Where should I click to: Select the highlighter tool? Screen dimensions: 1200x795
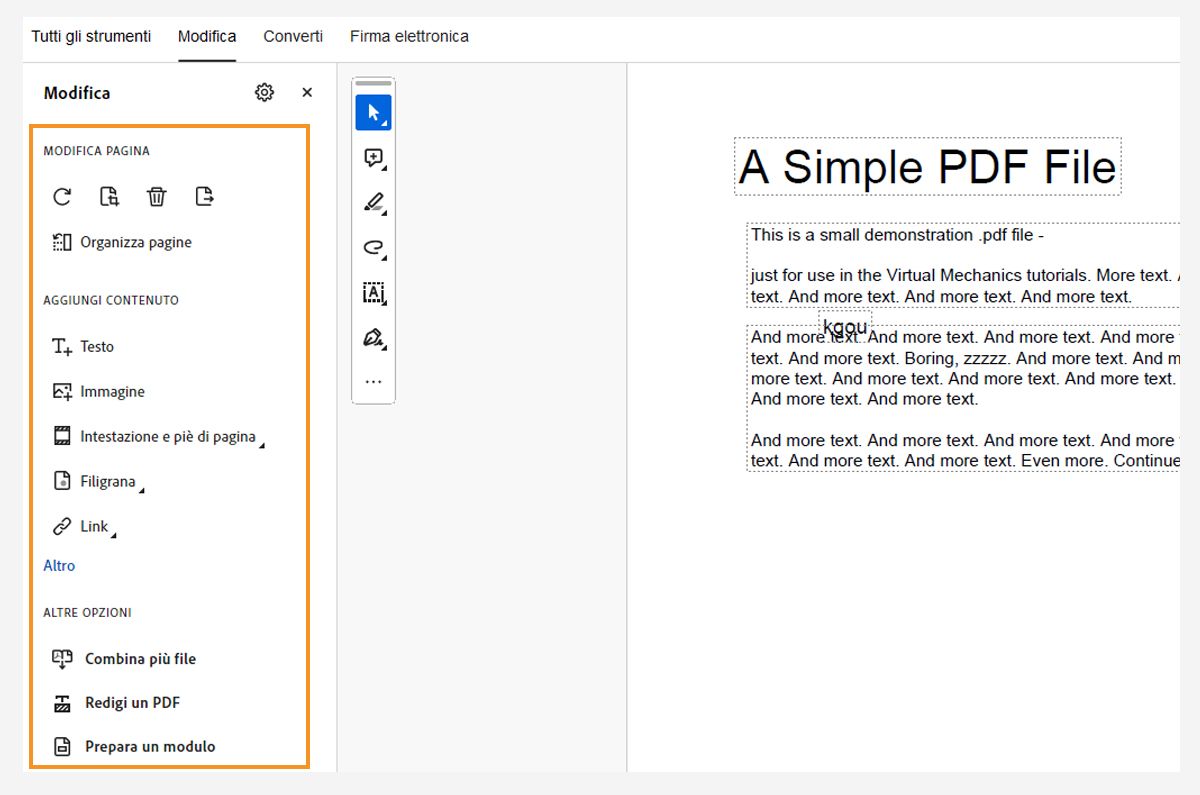(x=373, y=203)
